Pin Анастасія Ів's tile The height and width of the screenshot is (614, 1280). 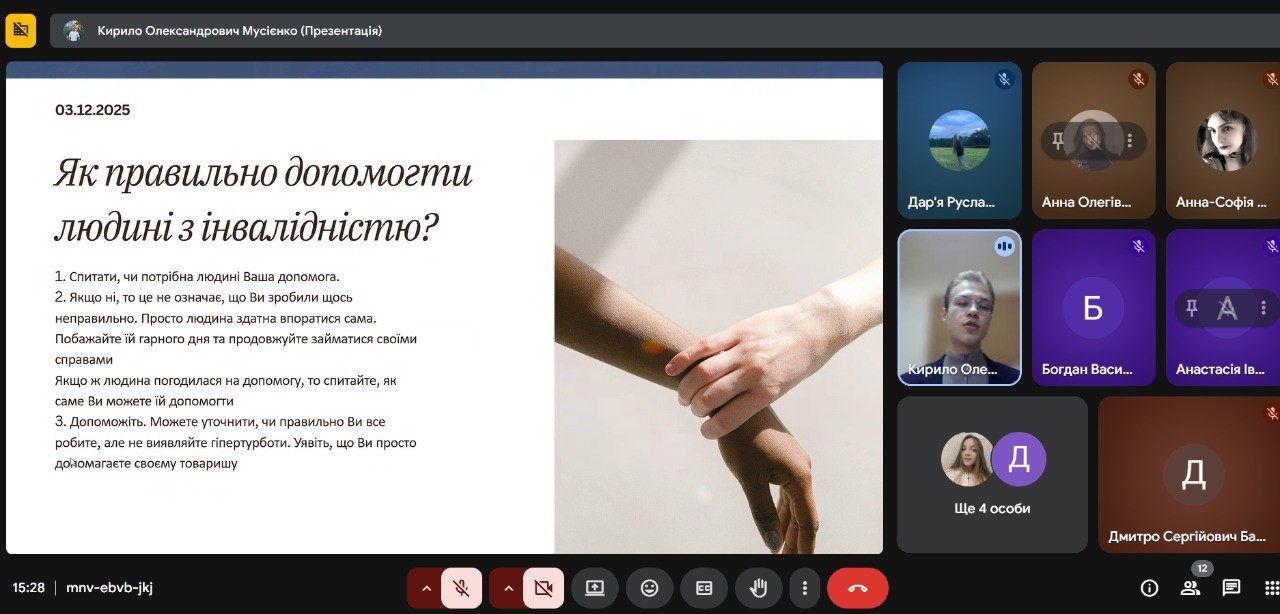pos(1191,308)
